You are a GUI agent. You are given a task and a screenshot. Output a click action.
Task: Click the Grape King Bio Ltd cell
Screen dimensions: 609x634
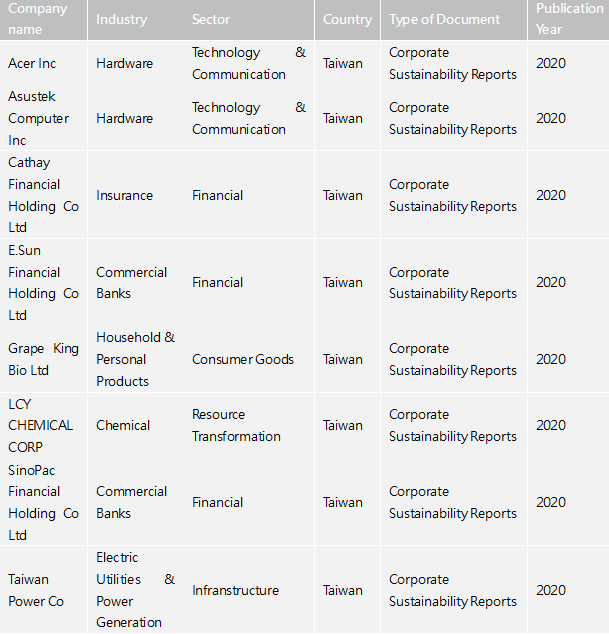tap(43, 359)
